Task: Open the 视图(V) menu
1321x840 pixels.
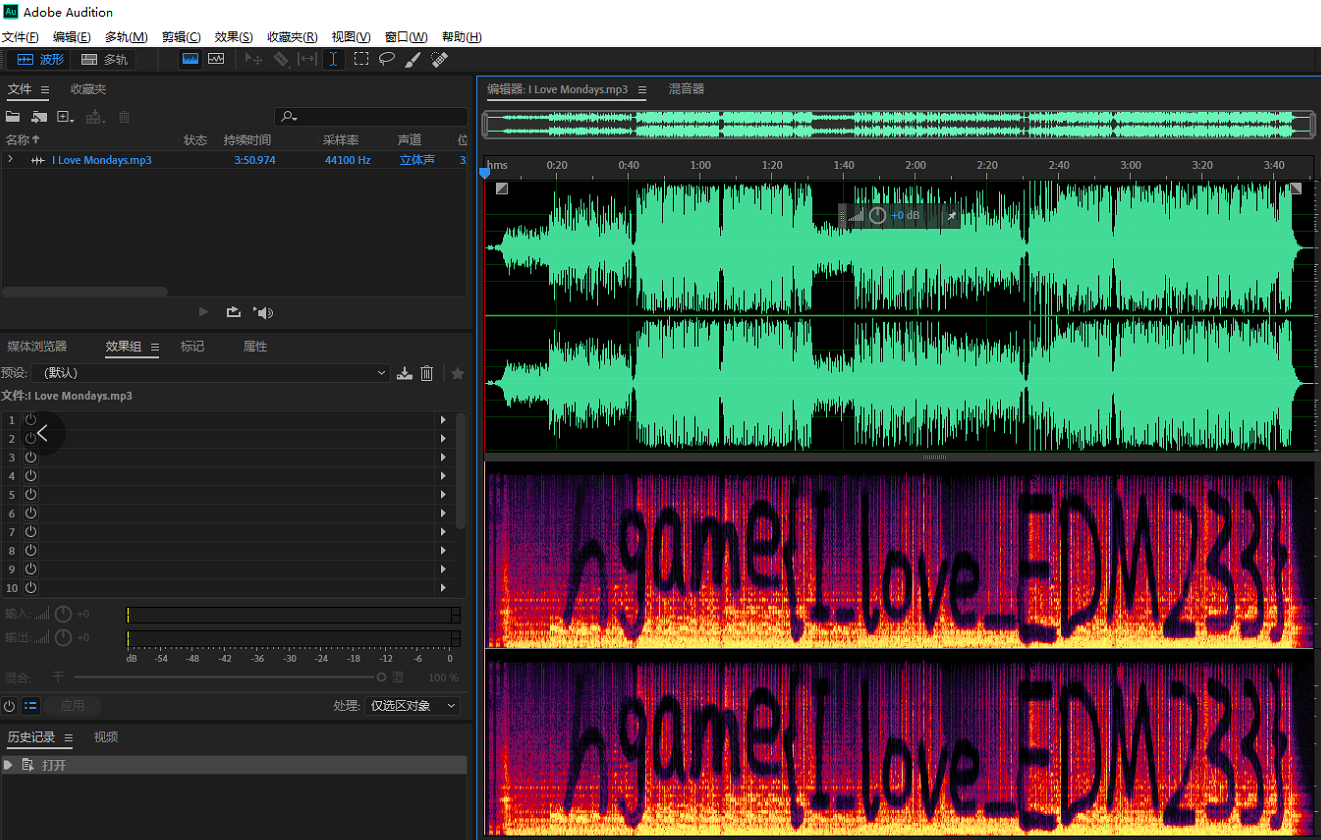Action: coord(351,37)
